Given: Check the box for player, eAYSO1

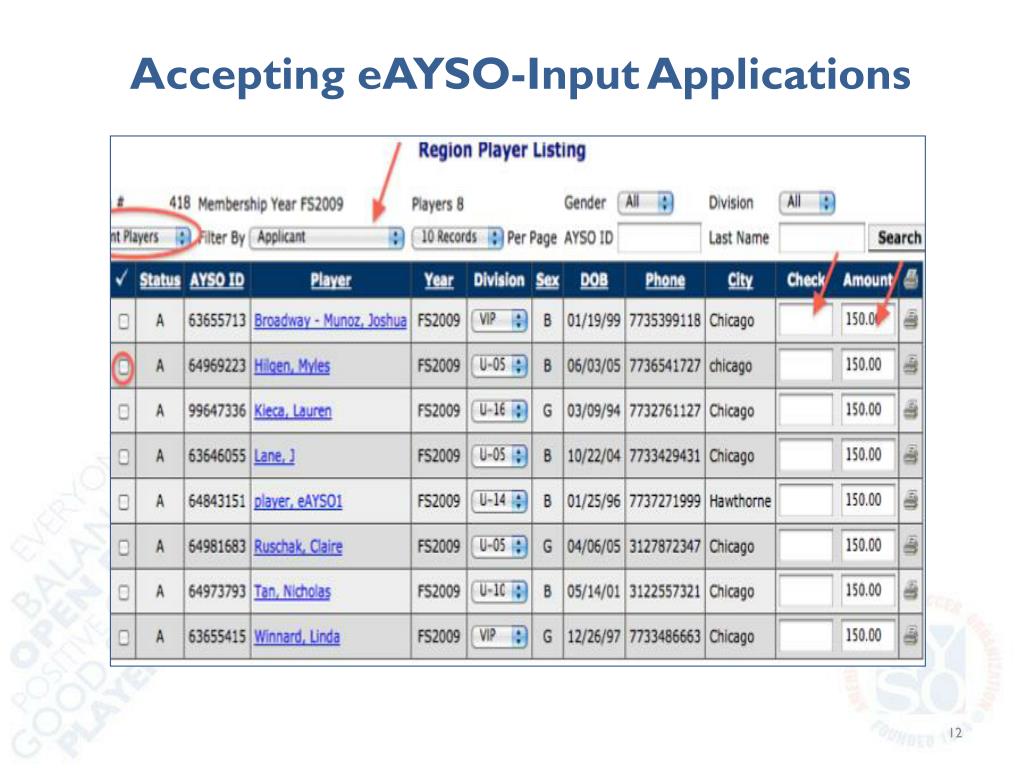Looking at the screenshot, I should pos(123,502).
